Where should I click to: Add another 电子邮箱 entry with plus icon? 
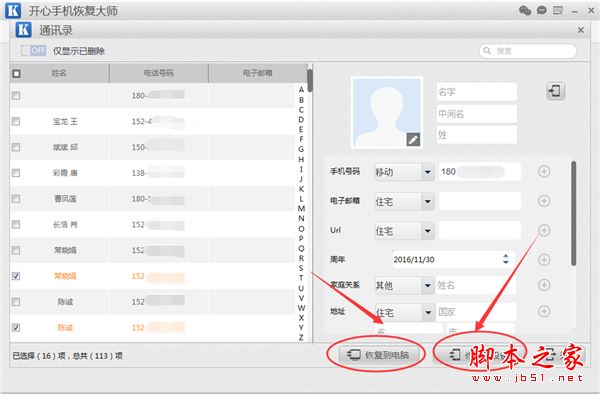(544, 200)
